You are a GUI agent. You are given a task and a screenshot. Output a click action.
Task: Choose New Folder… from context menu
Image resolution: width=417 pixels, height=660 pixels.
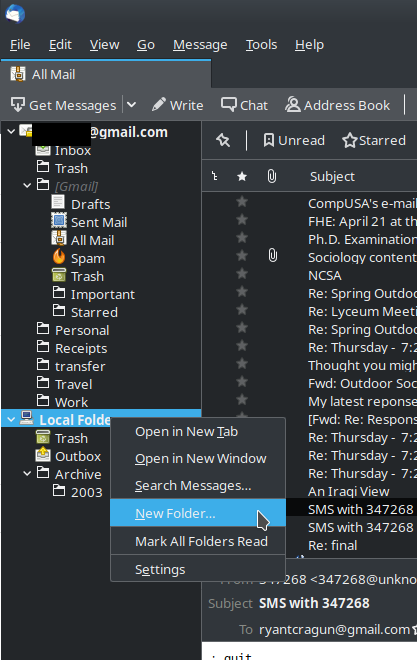point(198,513)
